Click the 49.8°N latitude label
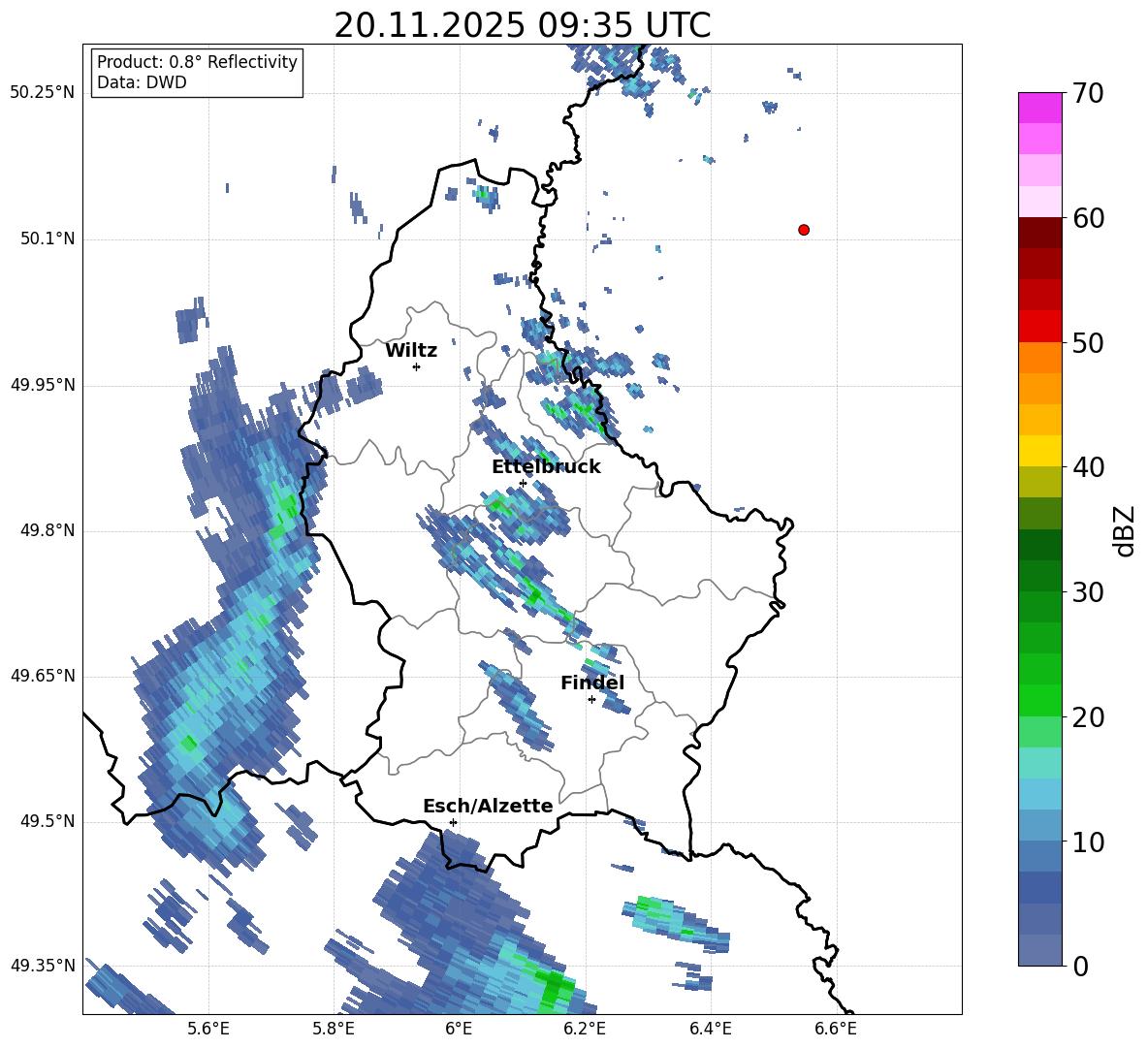This screenshot has height=1048, width=1148. click(x=48, y=530)
